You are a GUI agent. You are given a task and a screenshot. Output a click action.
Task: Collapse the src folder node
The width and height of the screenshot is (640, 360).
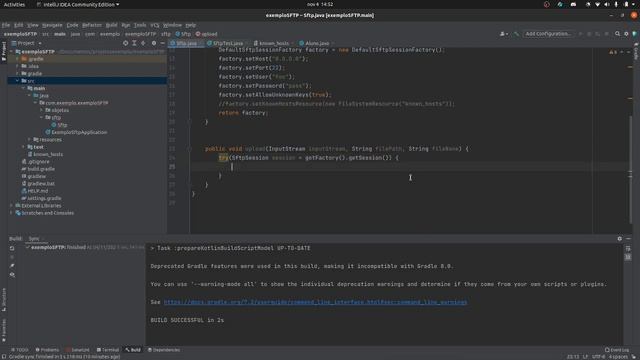click(17, 81)
